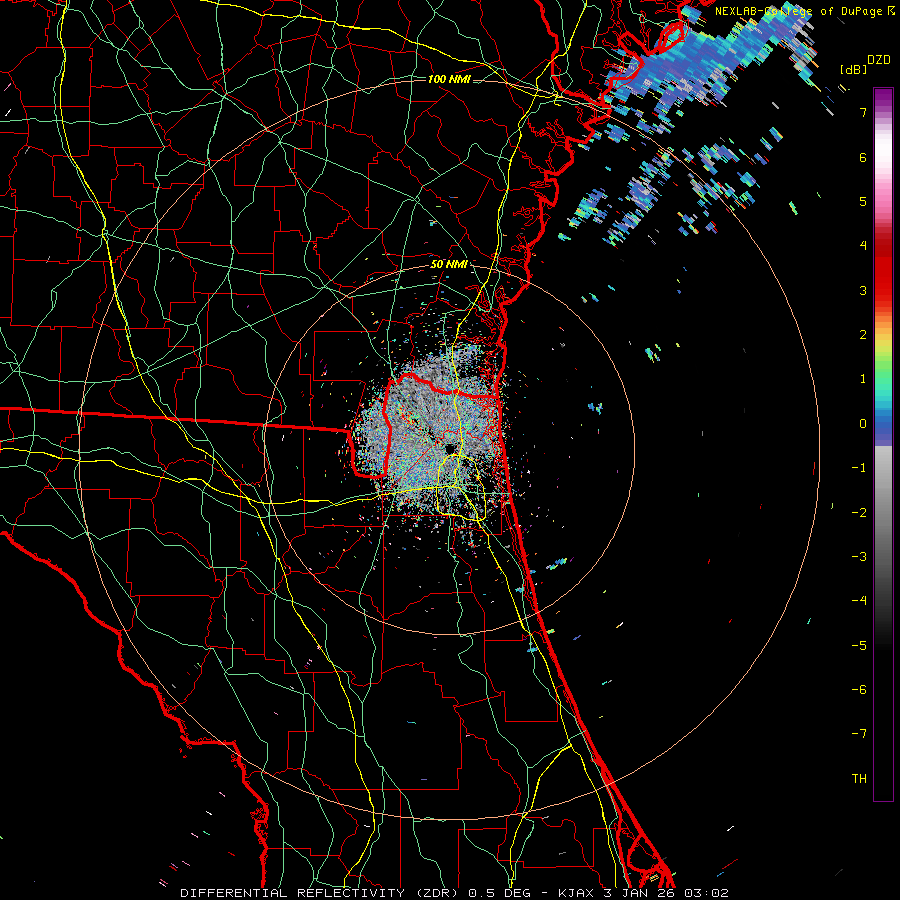Click the 50 NMI range ring label
Image resolution: width=900 pixels, height=900 pixels.
click(449, 265)
